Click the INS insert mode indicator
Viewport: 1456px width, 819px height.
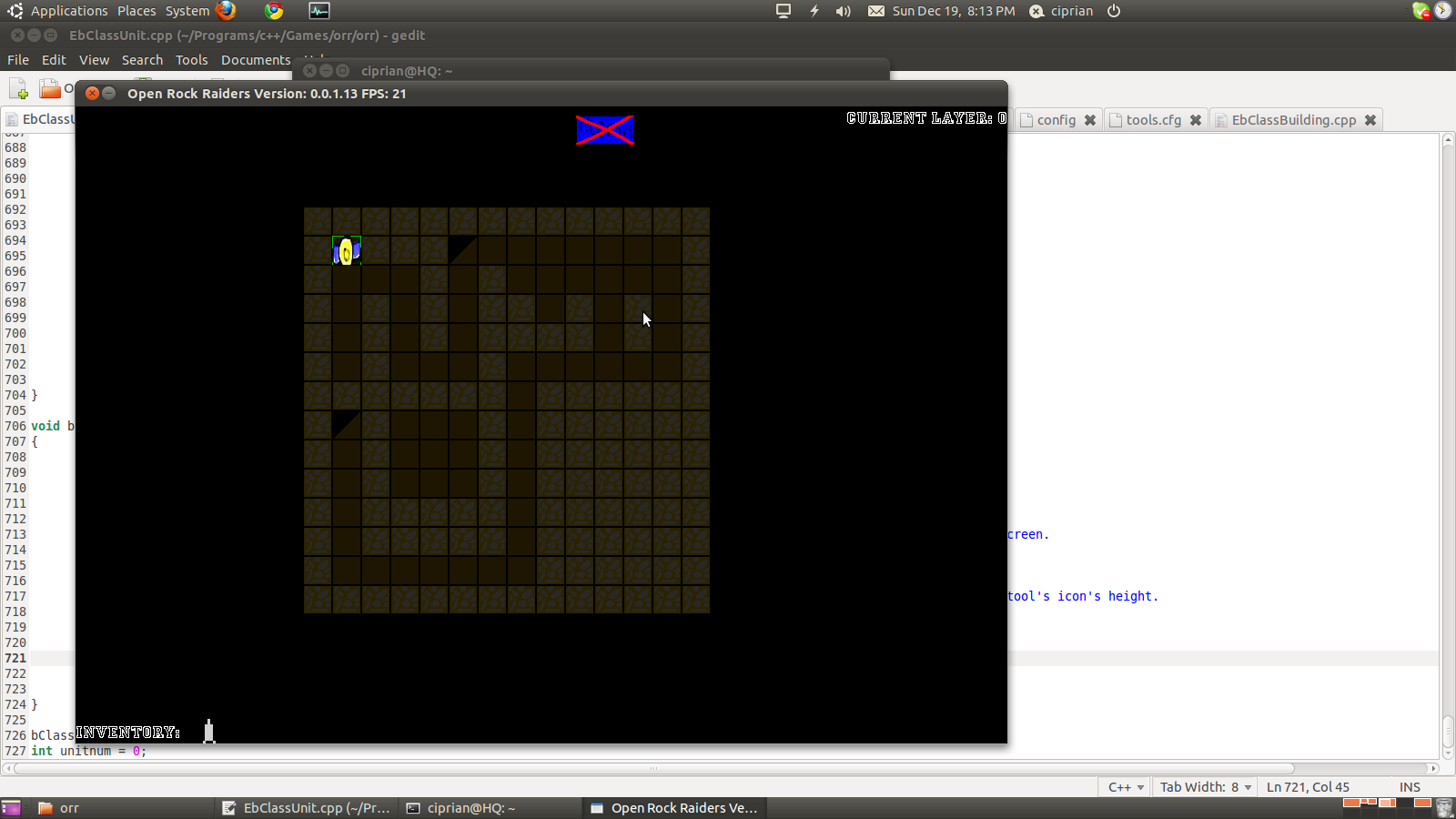(x=1410, y=787)
